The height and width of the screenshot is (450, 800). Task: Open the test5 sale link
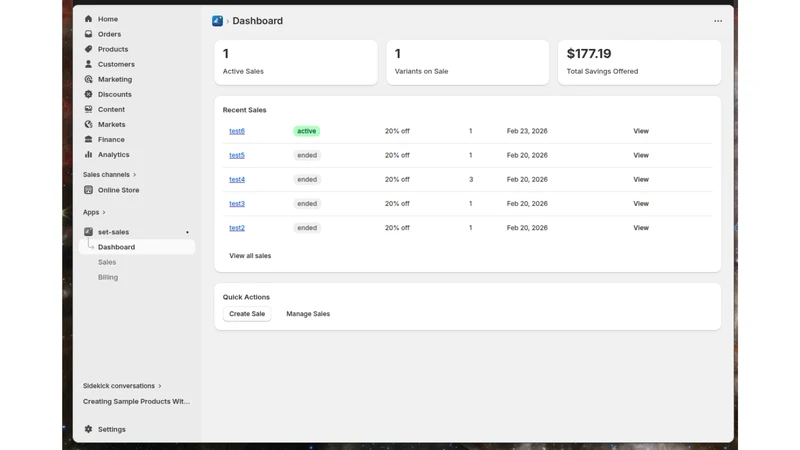click(237, 155)
